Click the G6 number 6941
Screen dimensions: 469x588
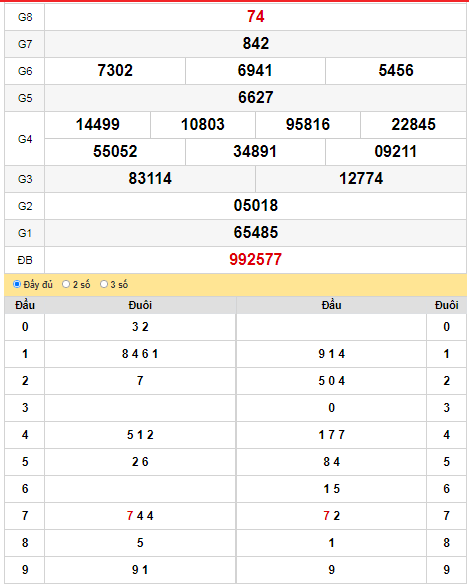[x=255, y=70]
